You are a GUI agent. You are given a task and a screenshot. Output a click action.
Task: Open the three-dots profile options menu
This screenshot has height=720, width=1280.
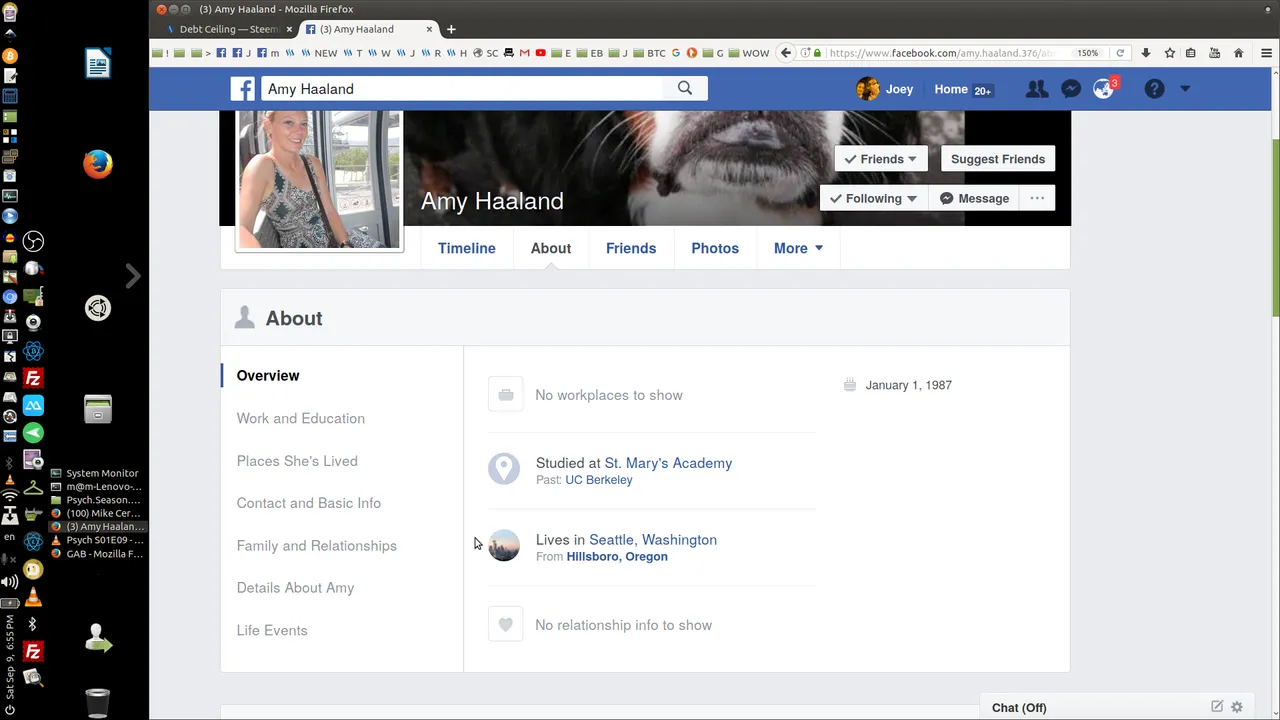(1037, 198)
